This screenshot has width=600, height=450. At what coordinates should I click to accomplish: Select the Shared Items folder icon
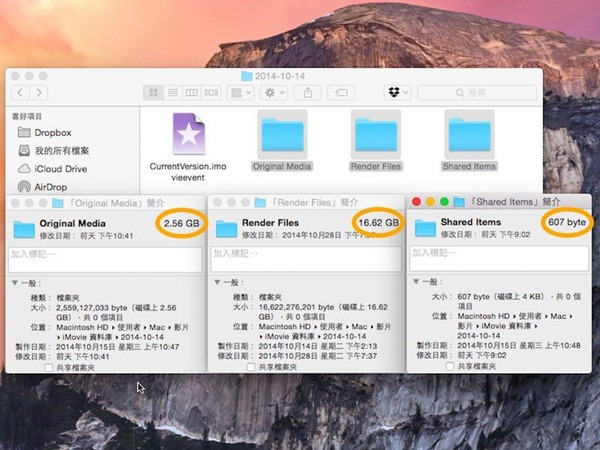tap(469, 134)
